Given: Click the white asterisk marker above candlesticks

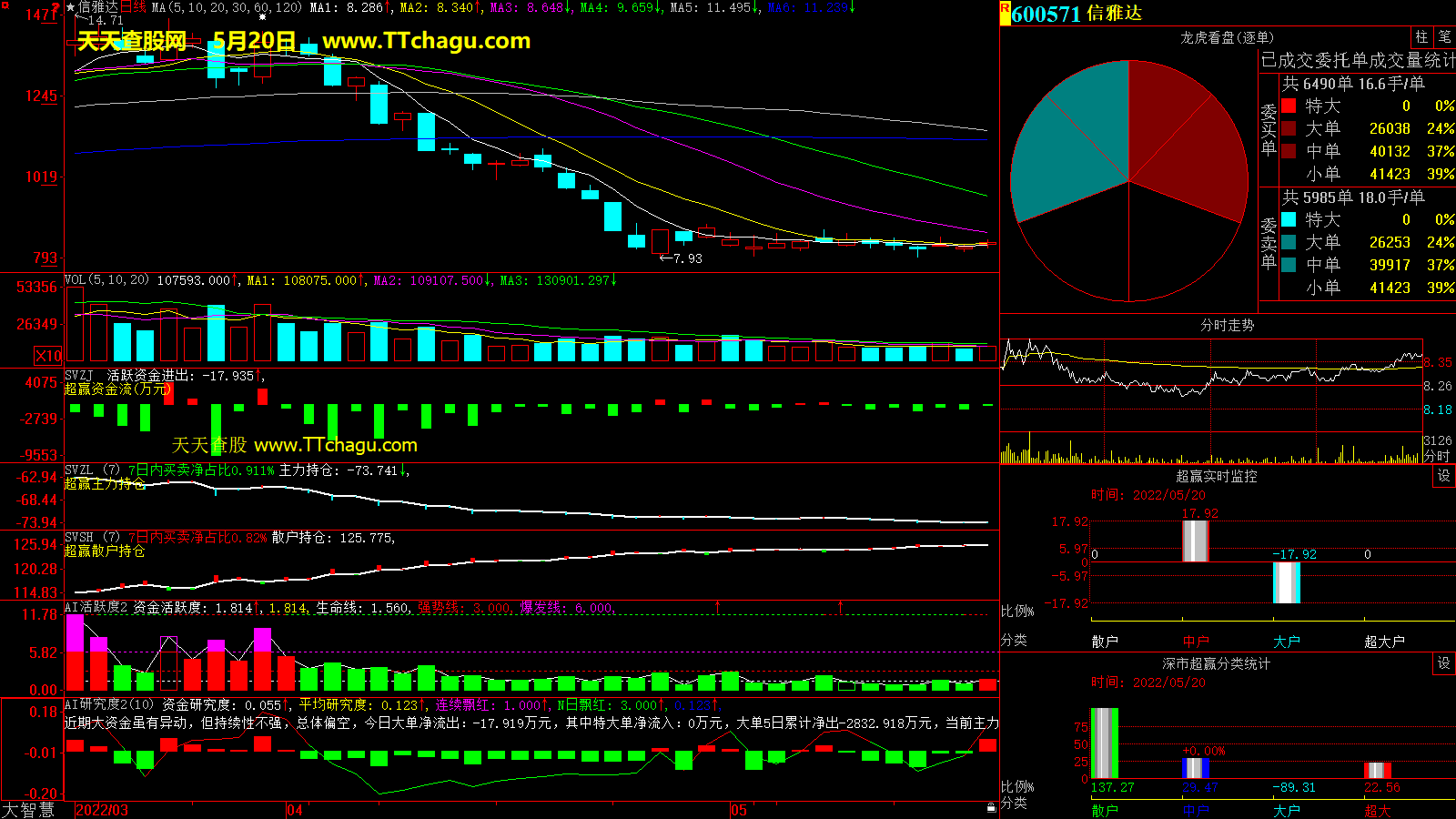Looking at the screenshot, I should pos(263,16).
